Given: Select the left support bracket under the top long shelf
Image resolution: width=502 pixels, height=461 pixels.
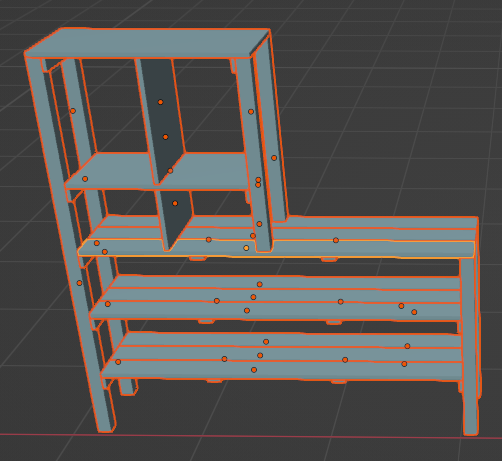Looking at the screenshot, I should tap(197, 258).
